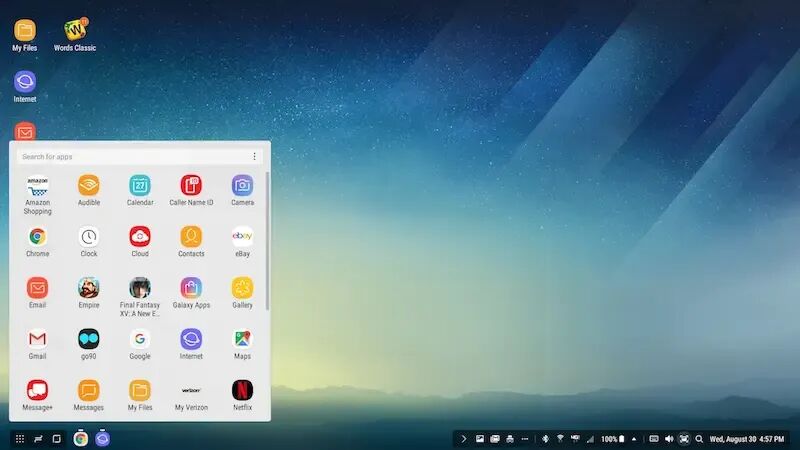Launch the Messages app
Image resolution: width=800 pixels, height=450 pixels.
(89, 395)
